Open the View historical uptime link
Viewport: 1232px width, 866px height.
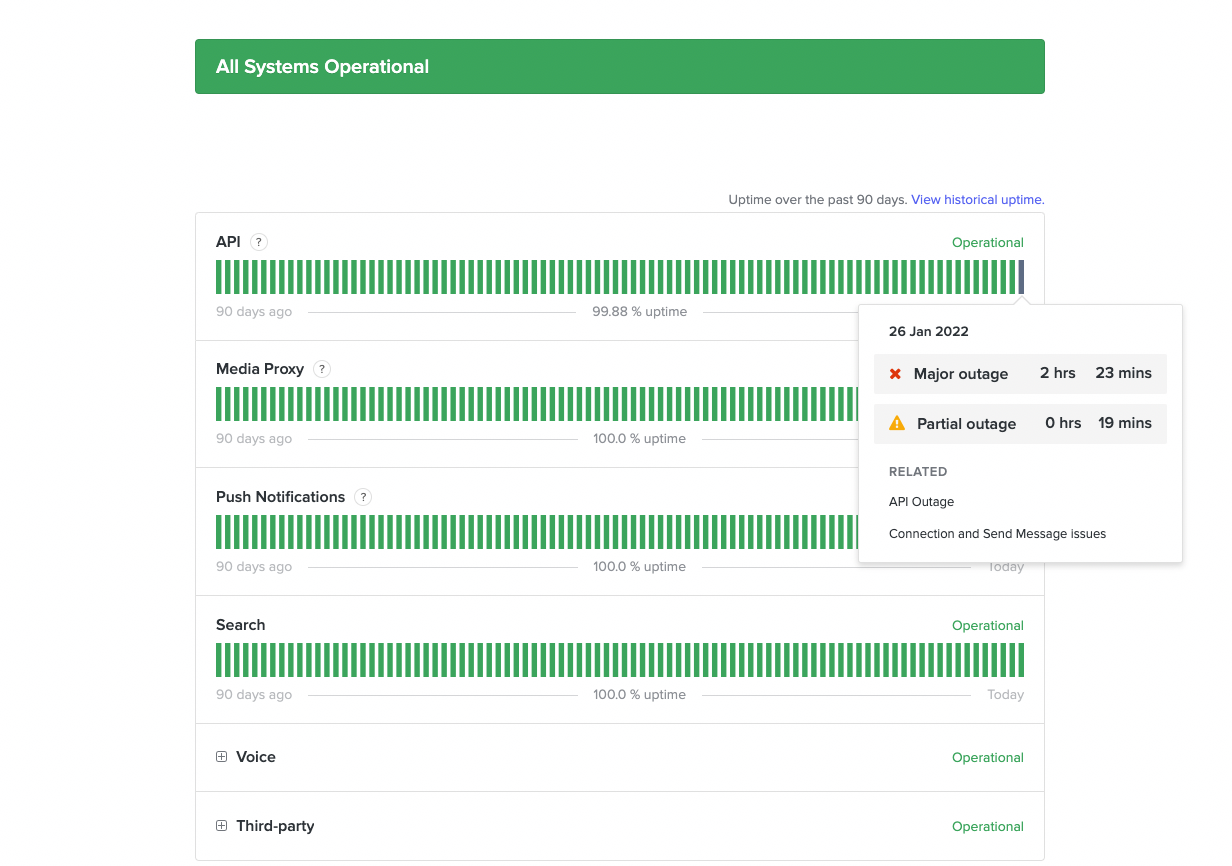coord(977,200)
